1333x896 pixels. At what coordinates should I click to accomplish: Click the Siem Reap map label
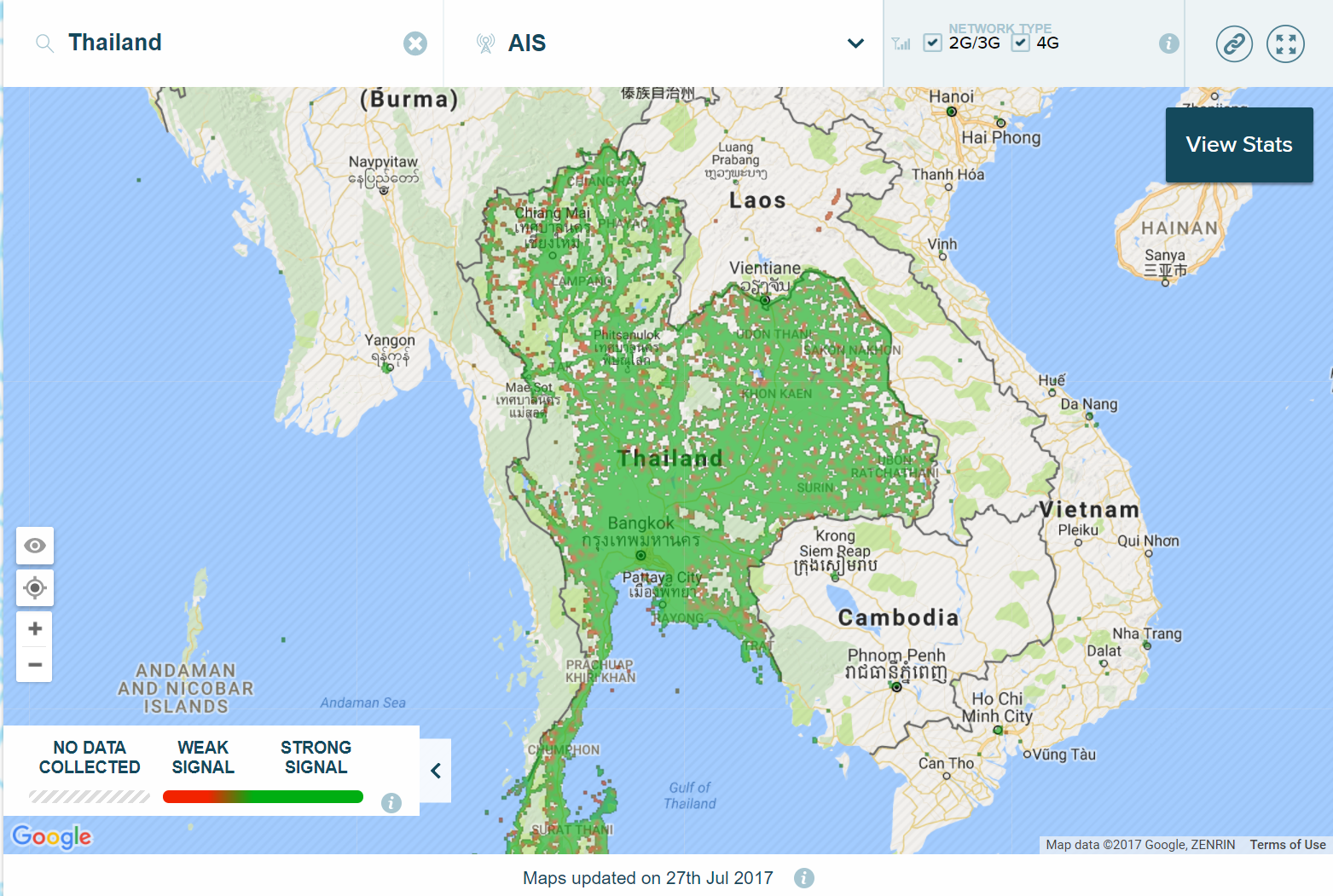click(x=835, y=551)
